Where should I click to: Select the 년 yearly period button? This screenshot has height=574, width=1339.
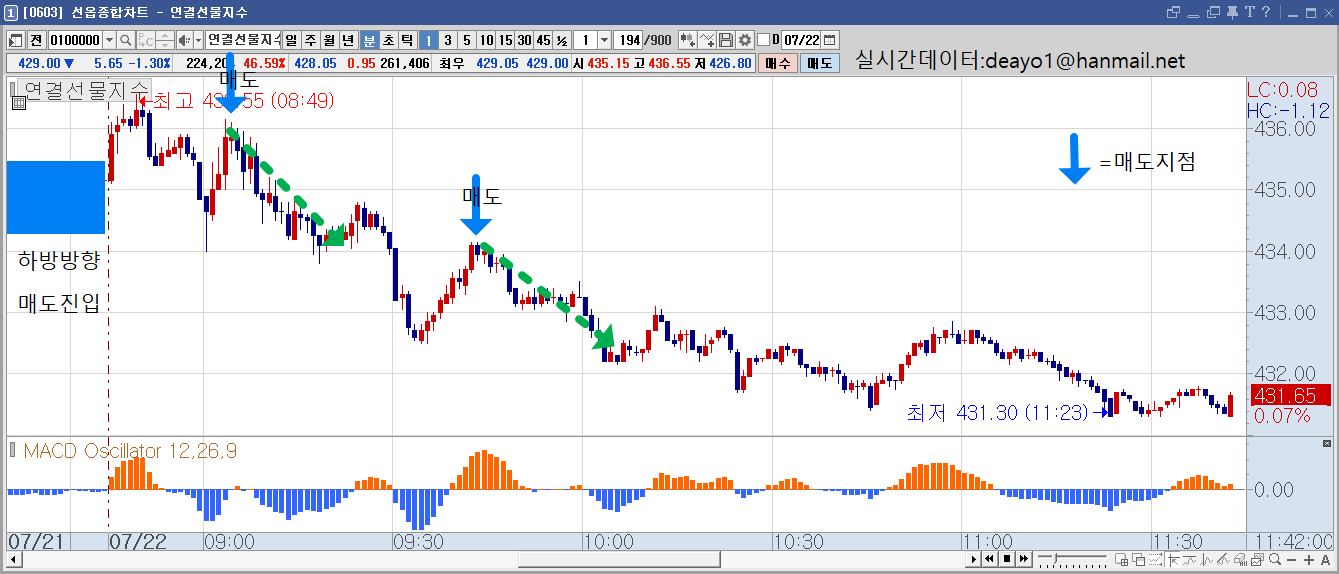pos(347,40)
